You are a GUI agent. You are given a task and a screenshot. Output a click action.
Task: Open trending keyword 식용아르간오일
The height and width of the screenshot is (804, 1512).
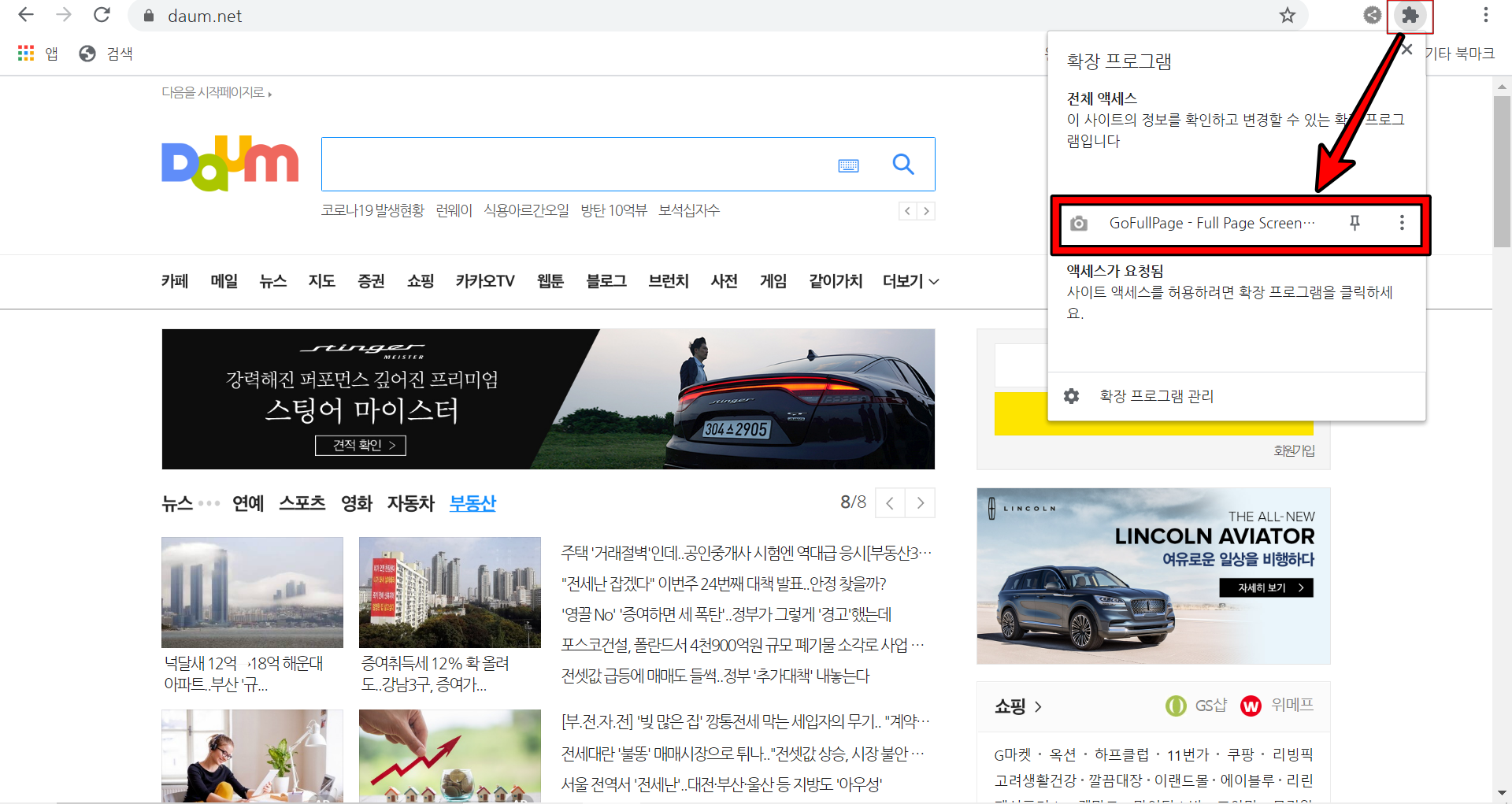click(526, 210)
